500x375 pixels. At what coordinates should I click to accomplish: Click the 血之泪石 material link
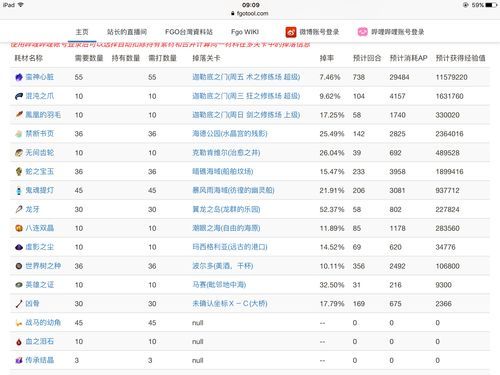point(40,341)
